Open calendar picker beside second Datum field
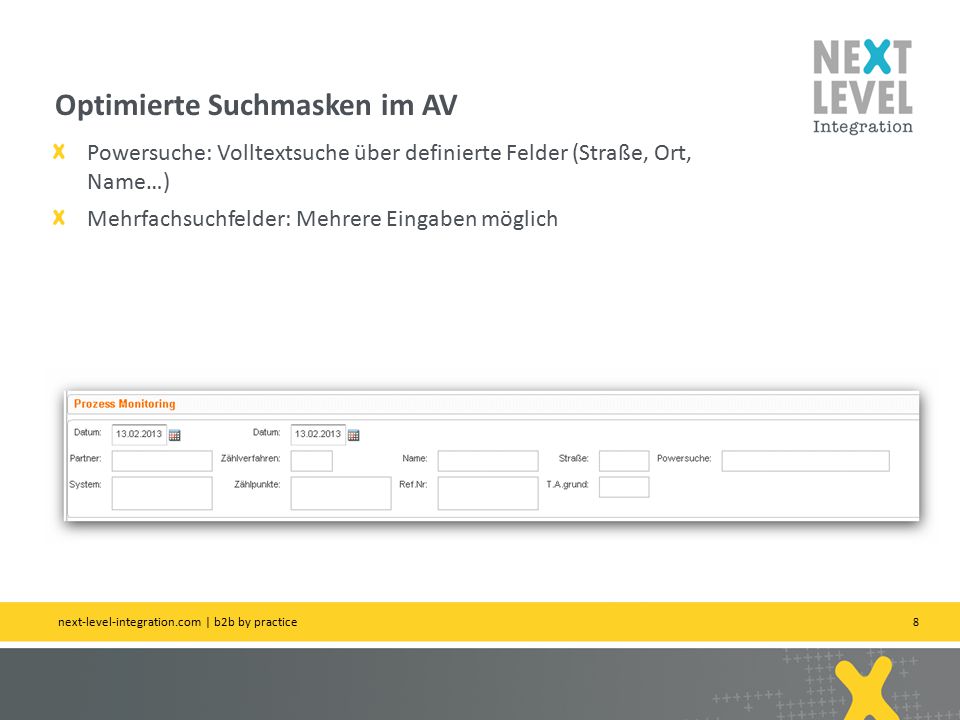Viewport: 960px width, 720px height. tap(353, 435)
